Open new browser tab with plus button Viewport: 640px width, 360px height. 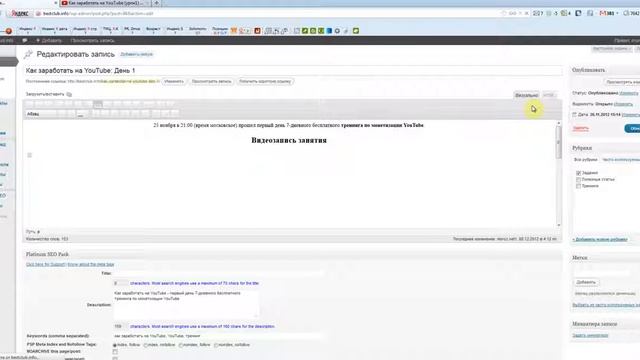(156, 3)
